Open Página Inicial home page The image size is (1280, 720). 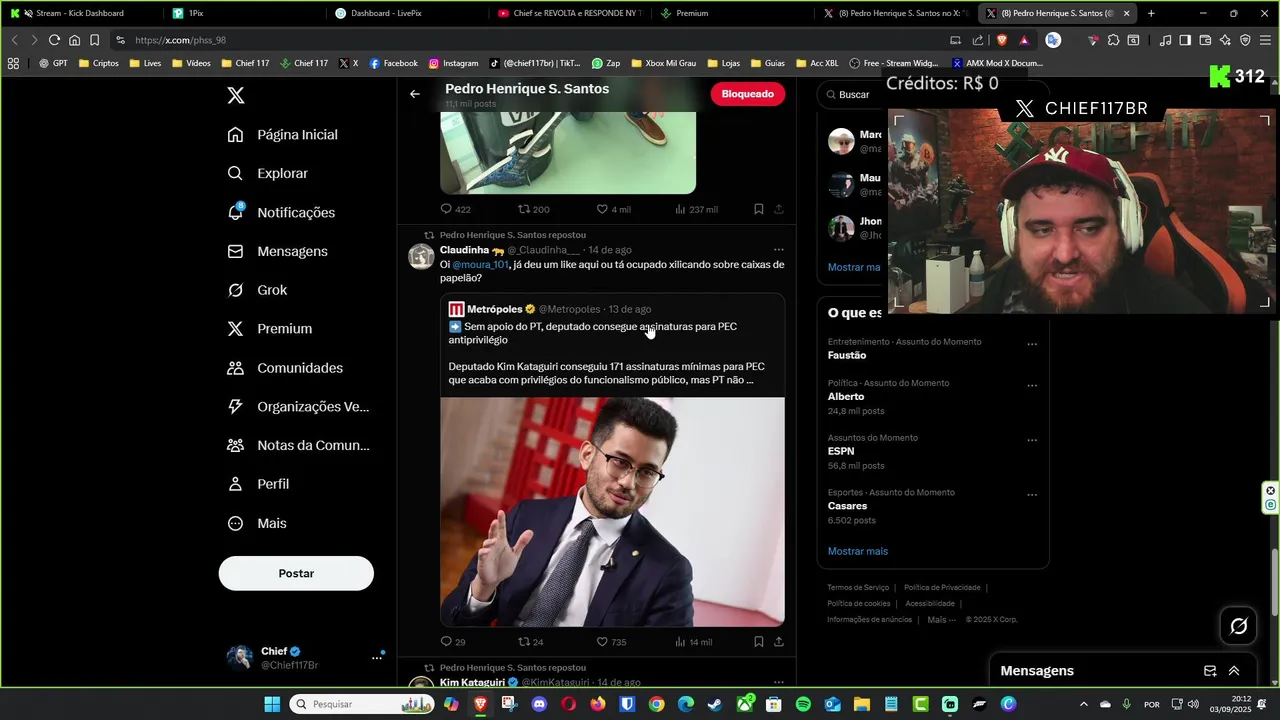coord(283,135)
